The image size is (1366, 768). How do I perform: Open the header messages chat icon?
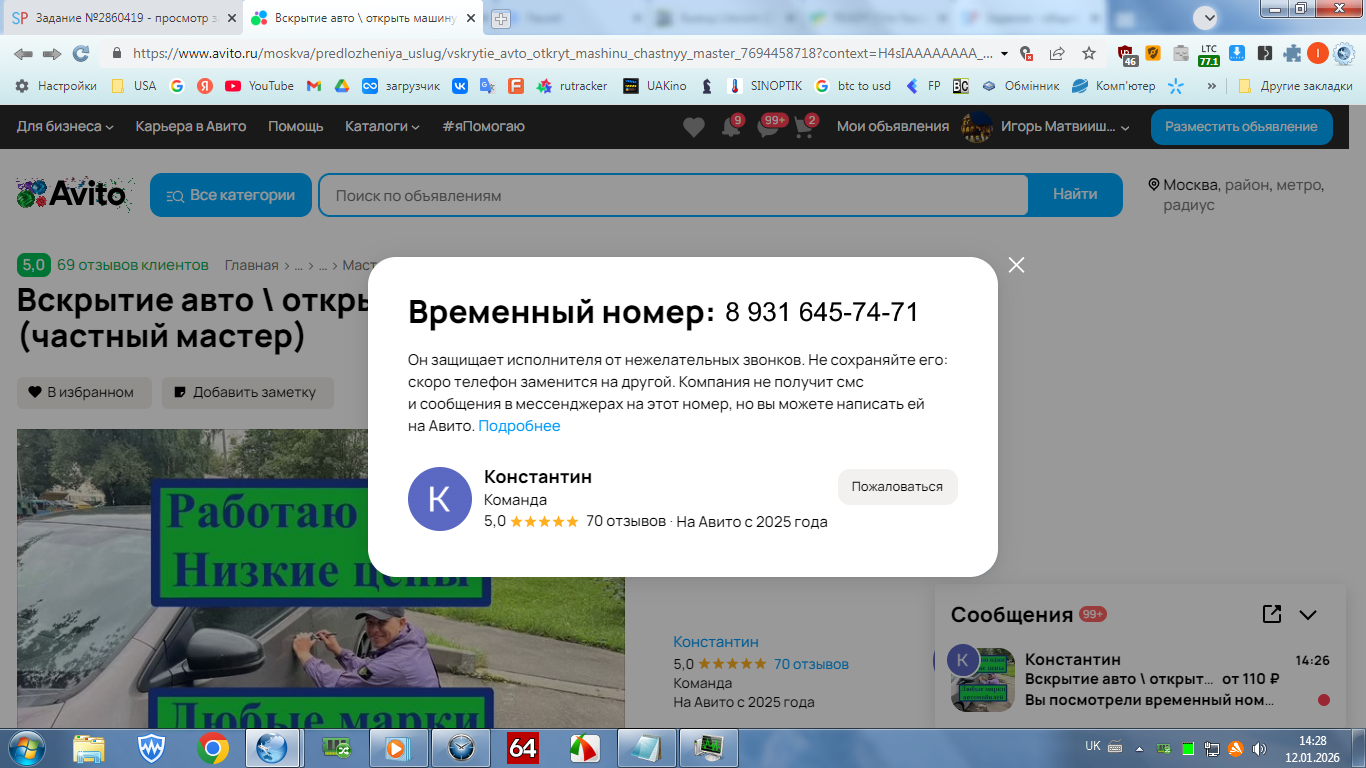click(768, 127)
